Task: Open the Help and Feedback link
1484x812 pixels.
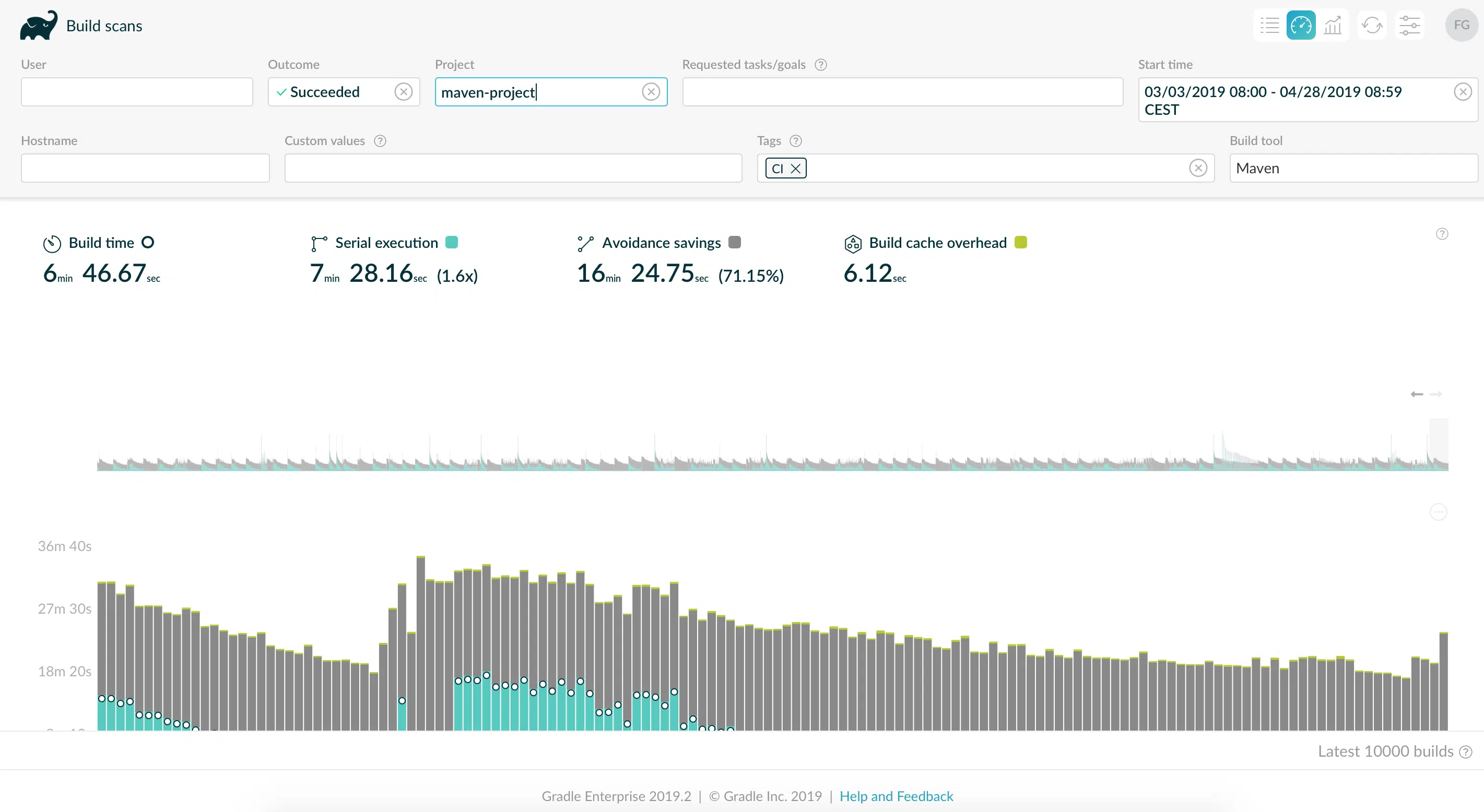Action: point(896,796)
